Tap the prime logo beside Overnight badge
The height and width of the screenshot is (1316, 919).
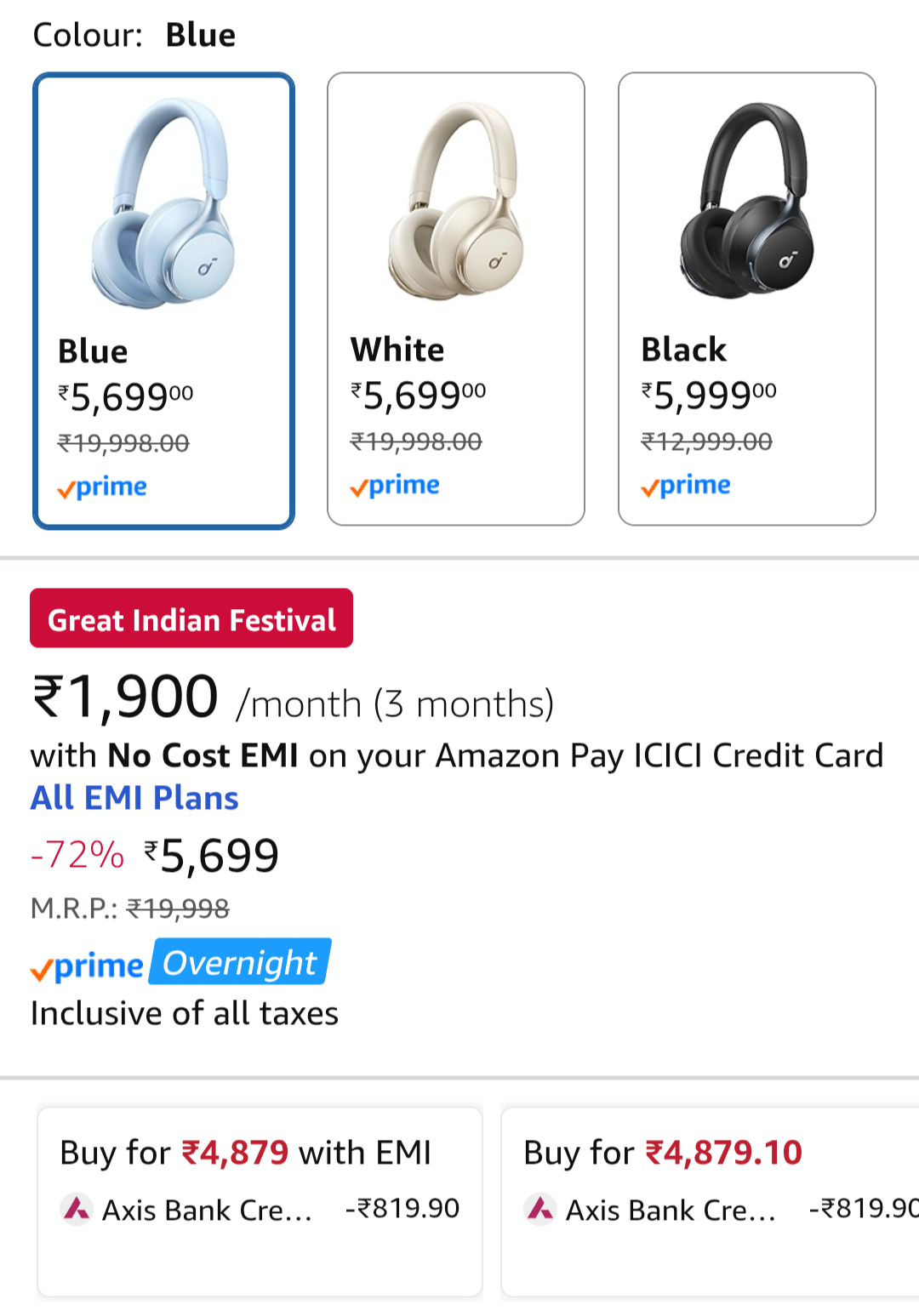87,966
